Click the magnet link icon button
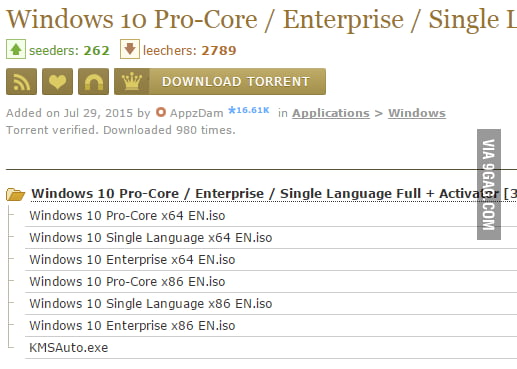Screen dimensions: 517x369 (93, 82)
